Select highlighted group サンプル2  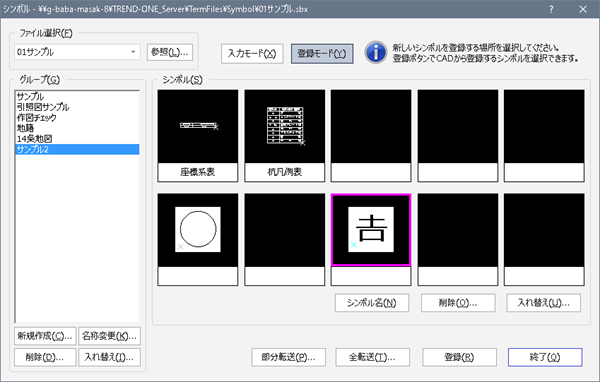click(77, 149)
